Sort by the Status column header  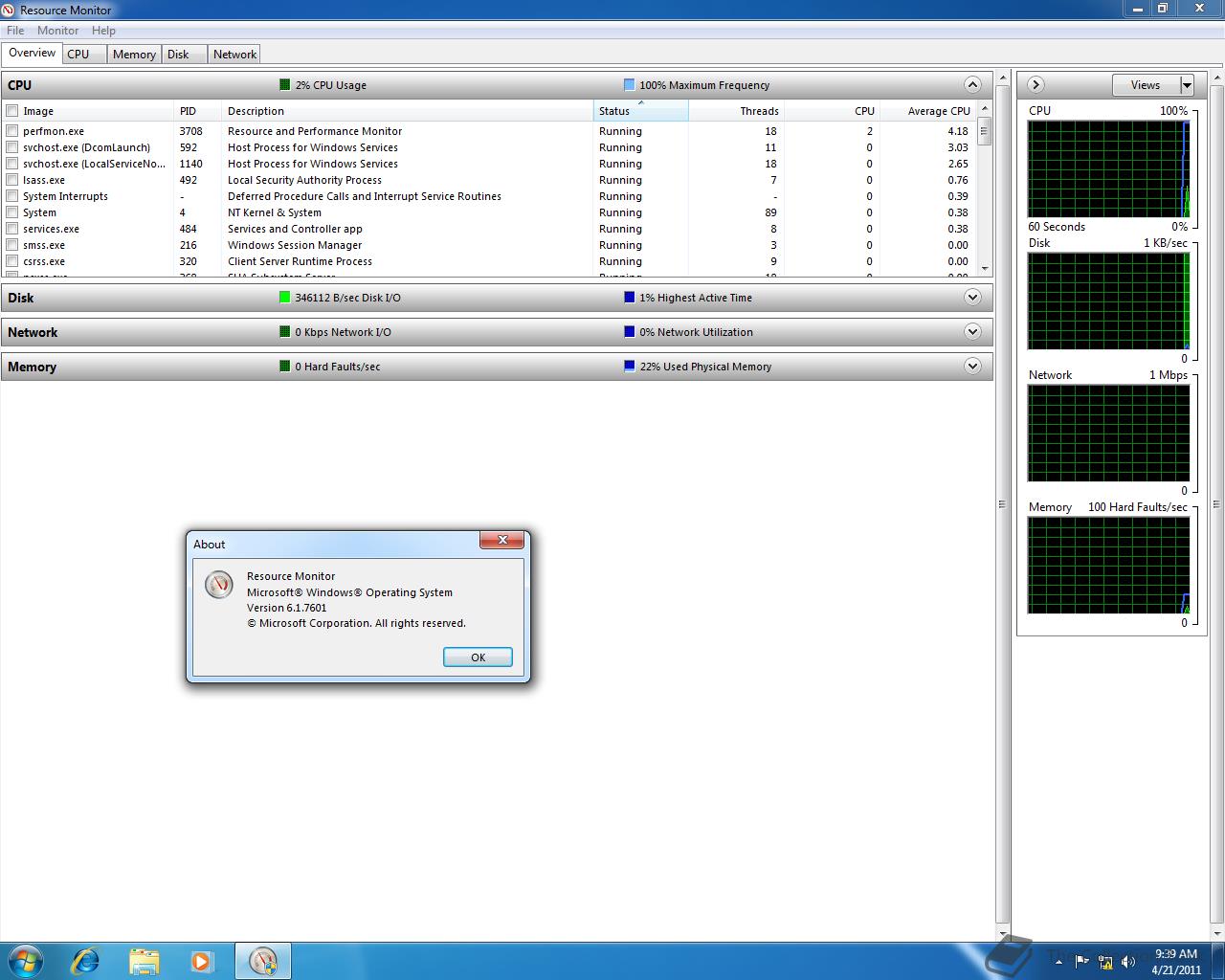[640, 111]
